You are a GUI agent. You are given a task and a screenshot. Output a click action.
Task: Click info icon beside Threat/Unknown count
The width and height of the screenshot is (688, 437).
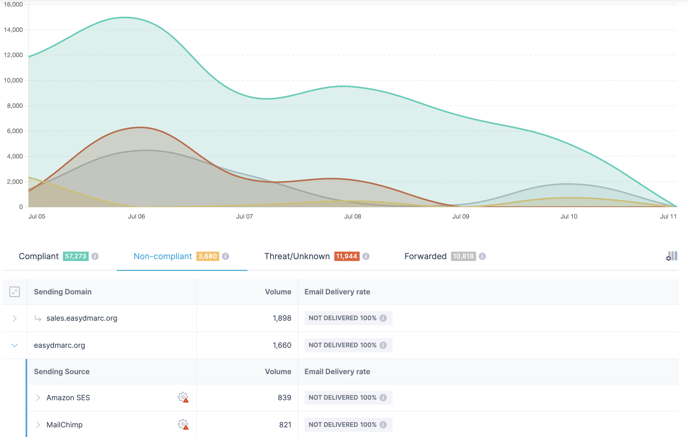pyautogui.click(x=366, y=257)
